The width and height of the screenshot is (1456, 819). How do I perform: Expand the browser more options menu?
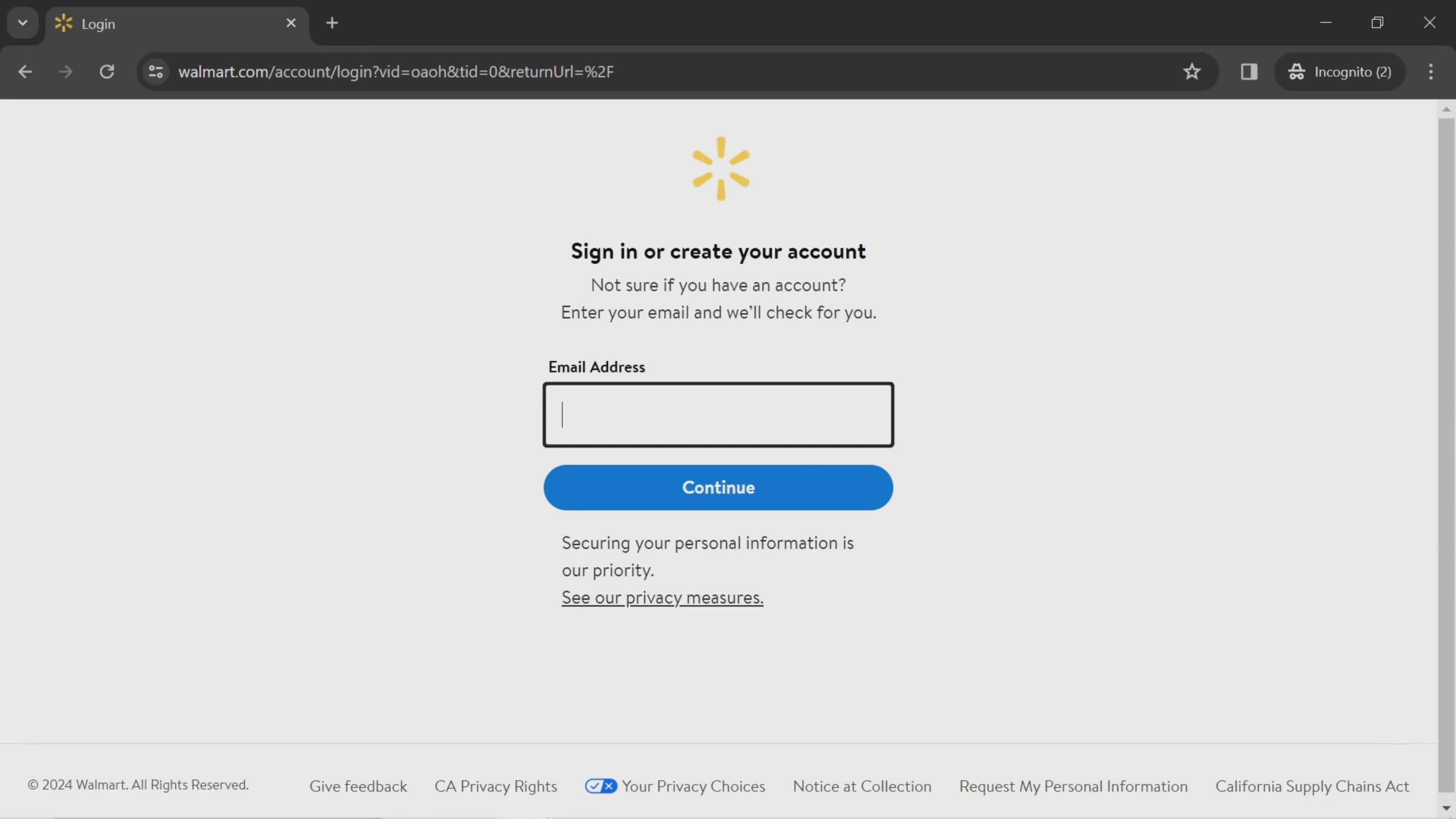[1431, 71]
